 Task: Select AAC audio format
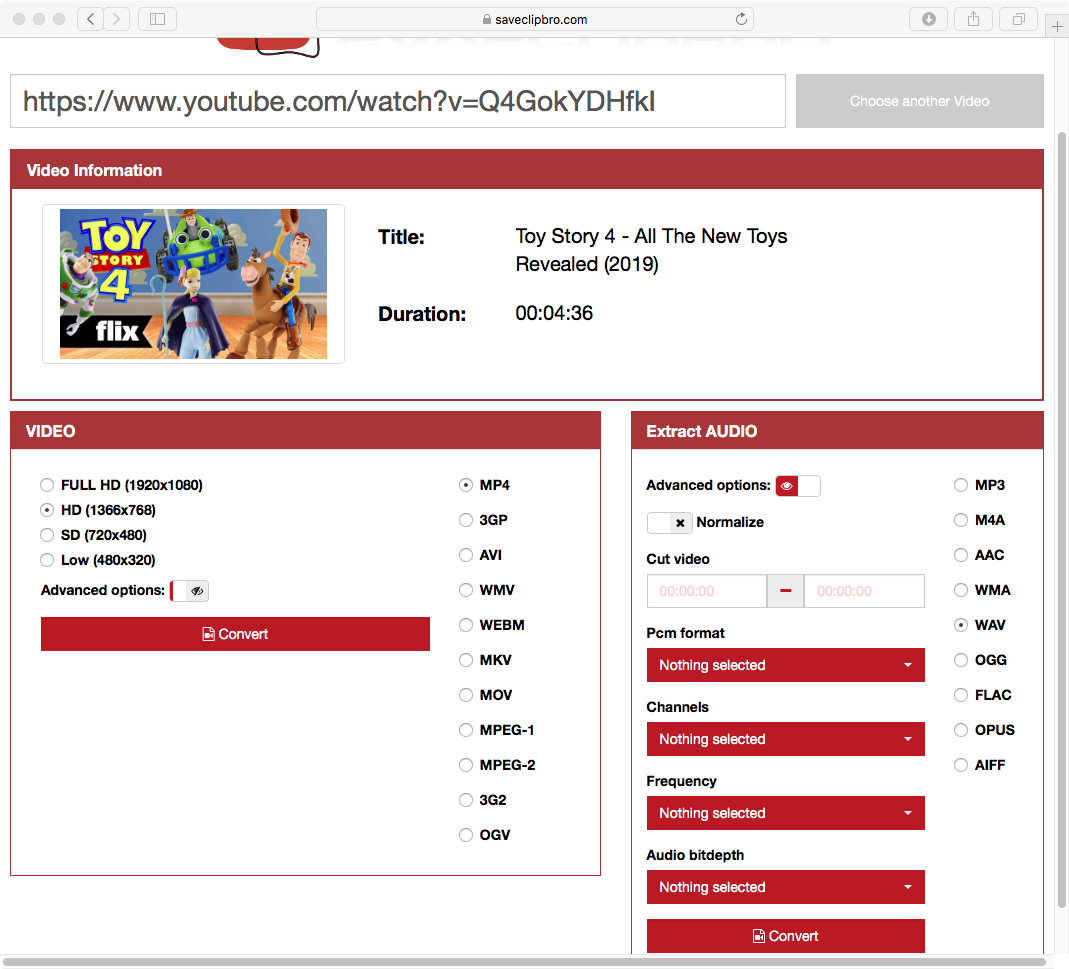(961, 555)
